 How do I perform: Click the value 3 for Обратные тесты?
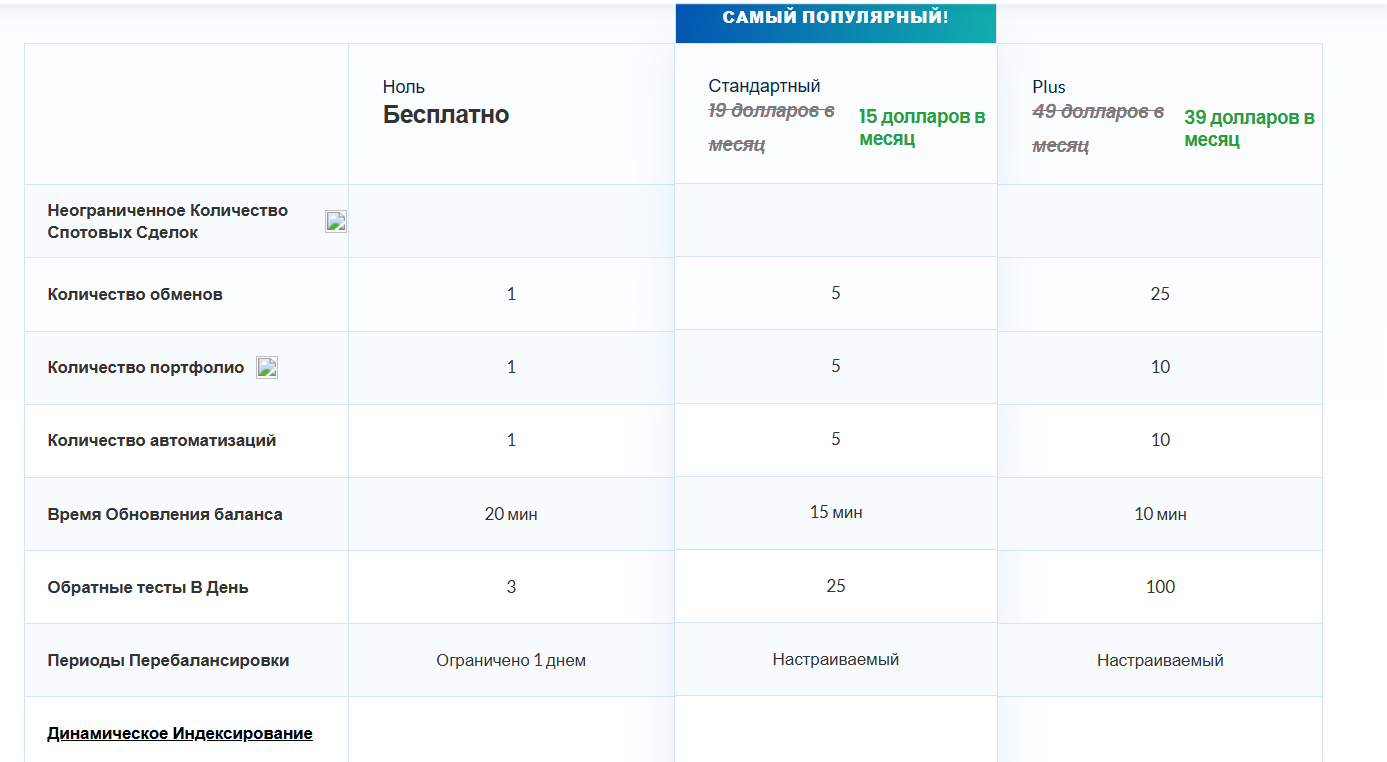pos(511,587)
